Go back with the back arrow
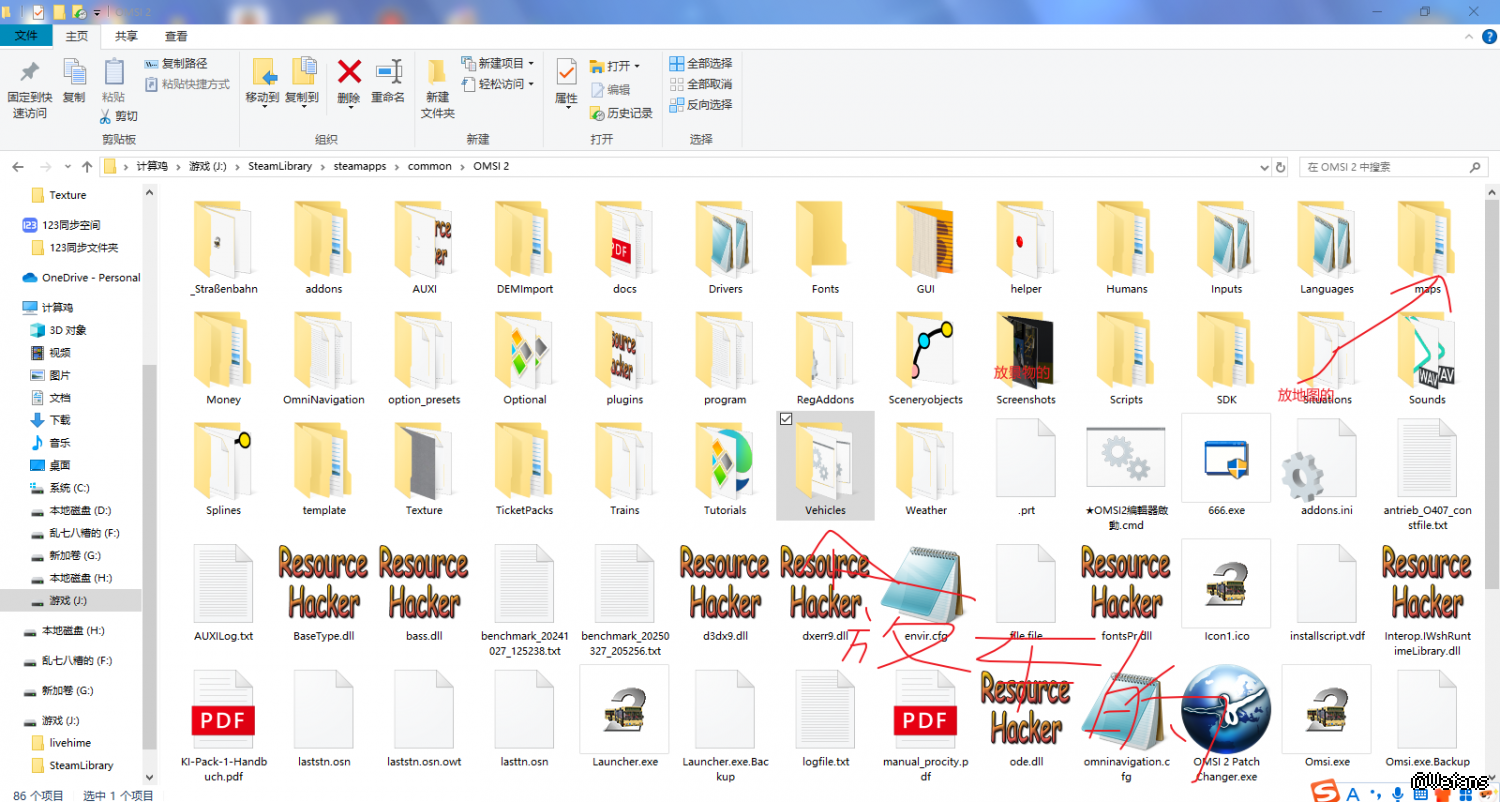This screenshot has height=802, width=1500. [17, 167]
